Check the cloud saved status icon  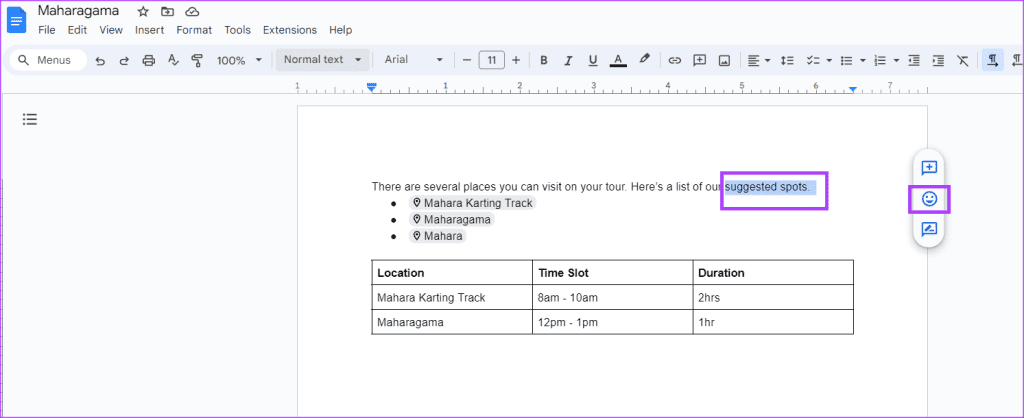[x=192, y=12]
